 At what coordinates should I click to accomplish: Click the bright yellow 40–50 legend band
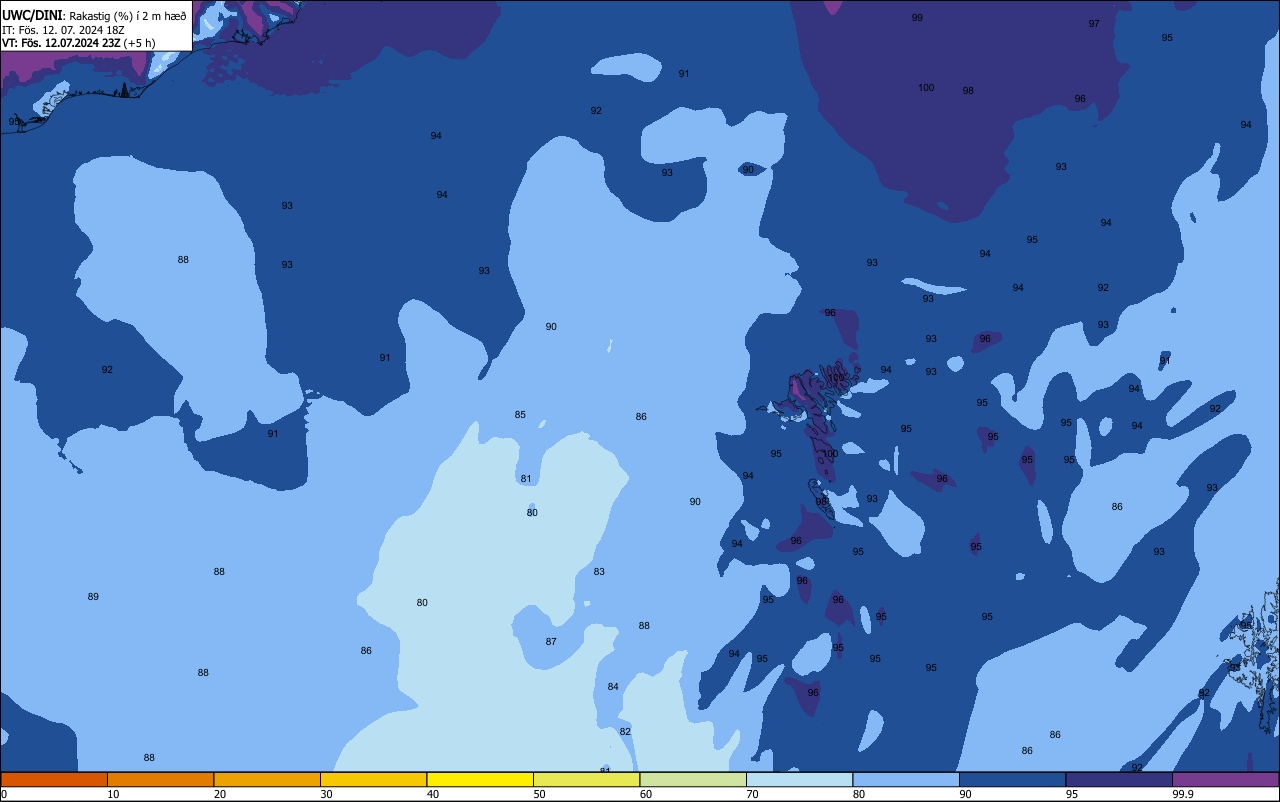[x=480, y=779]
